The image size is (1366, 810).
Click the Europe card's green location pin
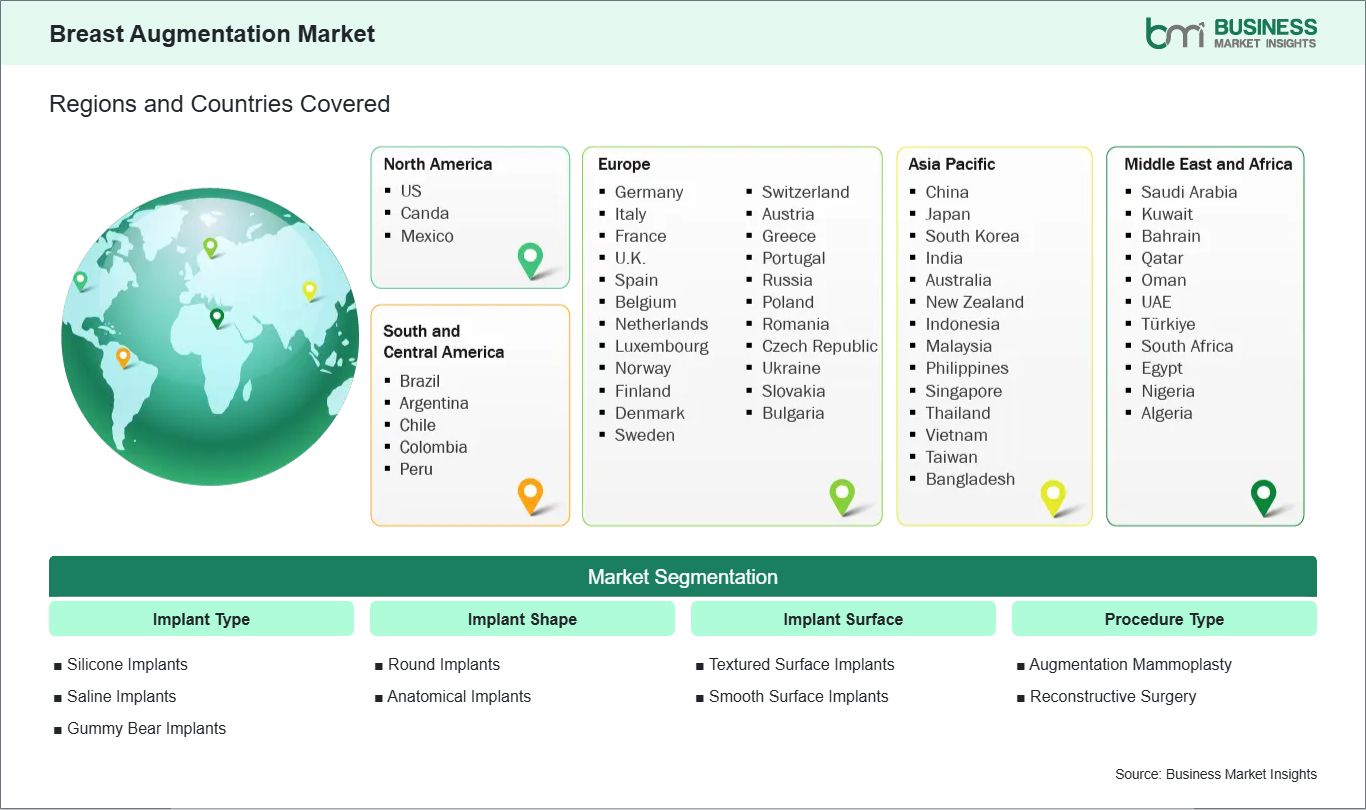point(843,494)
